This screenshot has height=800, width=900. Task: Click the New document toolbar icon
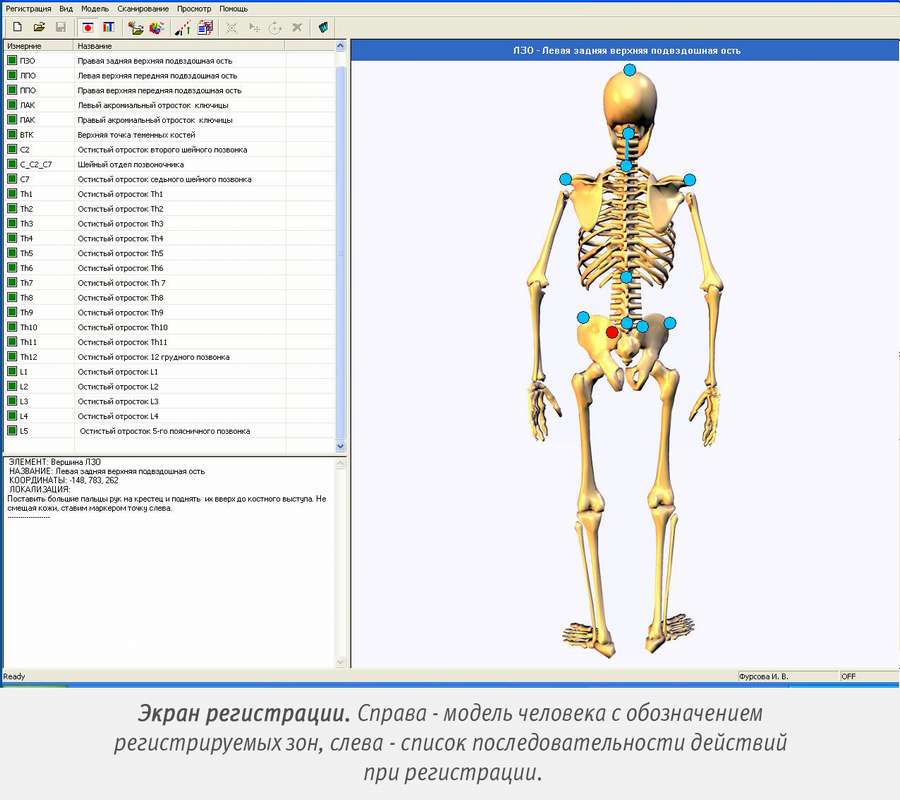click(x=17, y=27)
